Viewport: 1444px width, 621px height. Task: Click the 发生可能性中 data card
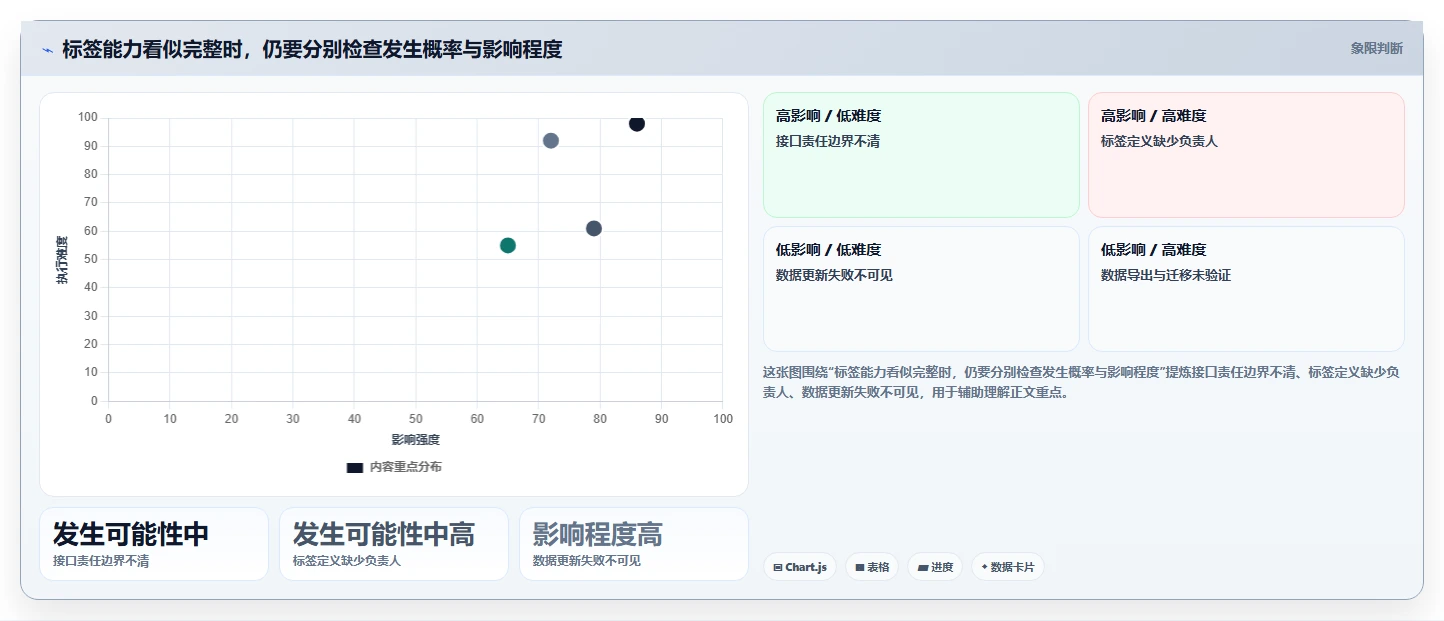(x=154, y=544)
